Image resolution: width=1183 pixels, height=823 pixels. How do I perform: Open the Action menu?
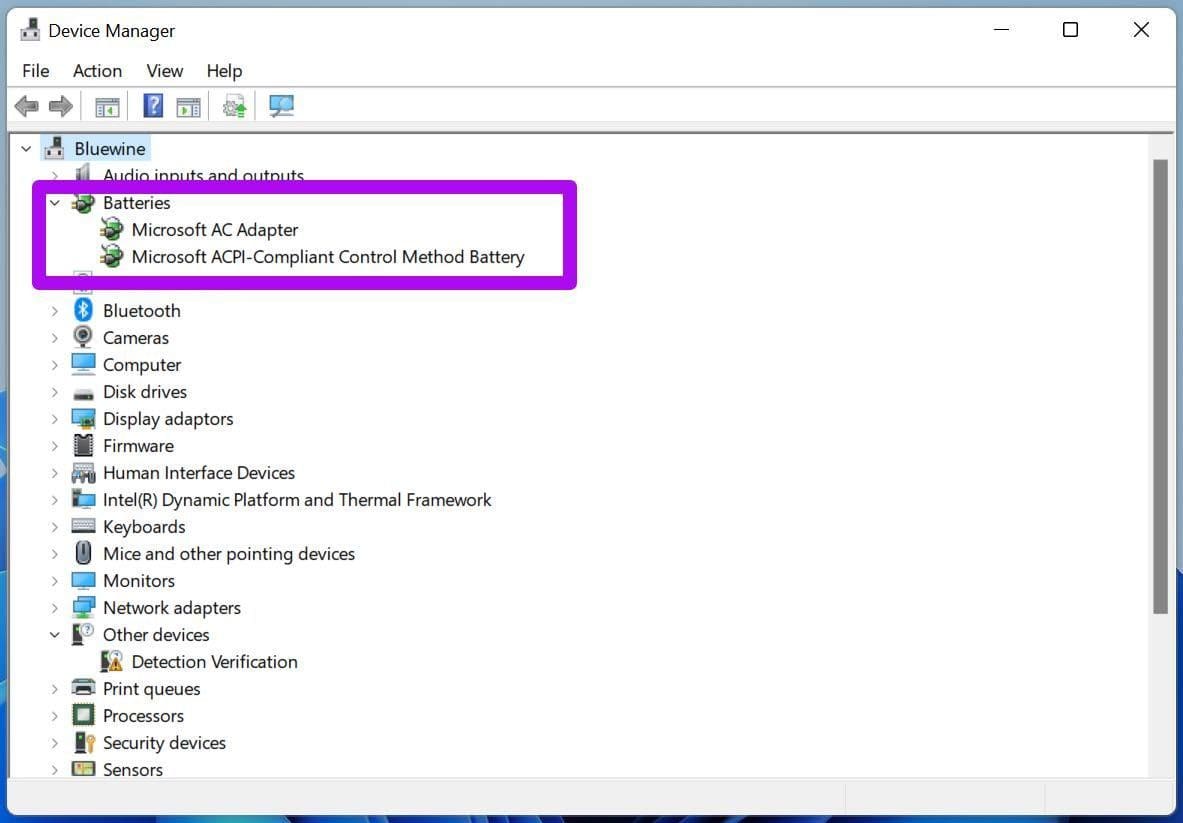(97, 71)
